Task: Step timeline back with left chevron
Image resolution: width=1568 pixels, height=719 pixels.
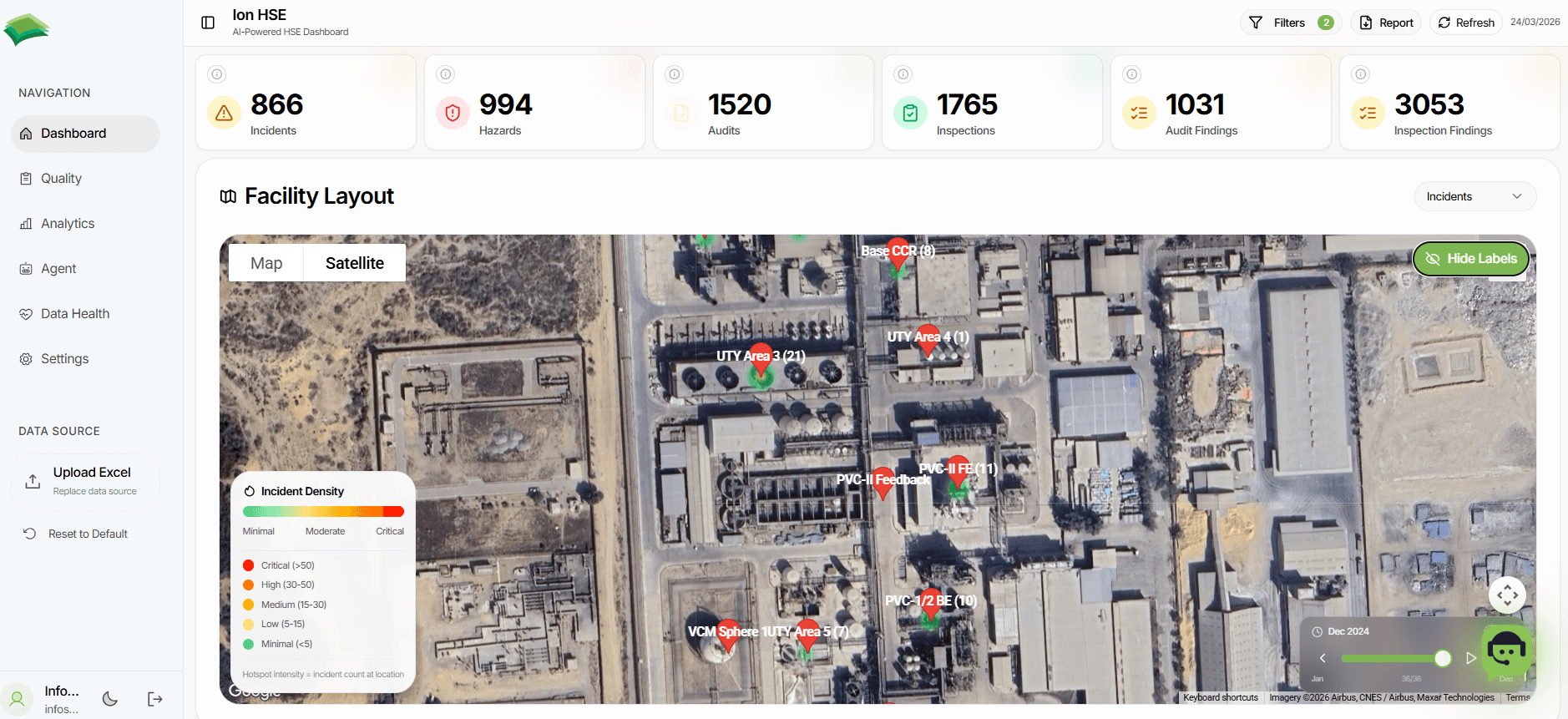Action: pos(1323,658)
